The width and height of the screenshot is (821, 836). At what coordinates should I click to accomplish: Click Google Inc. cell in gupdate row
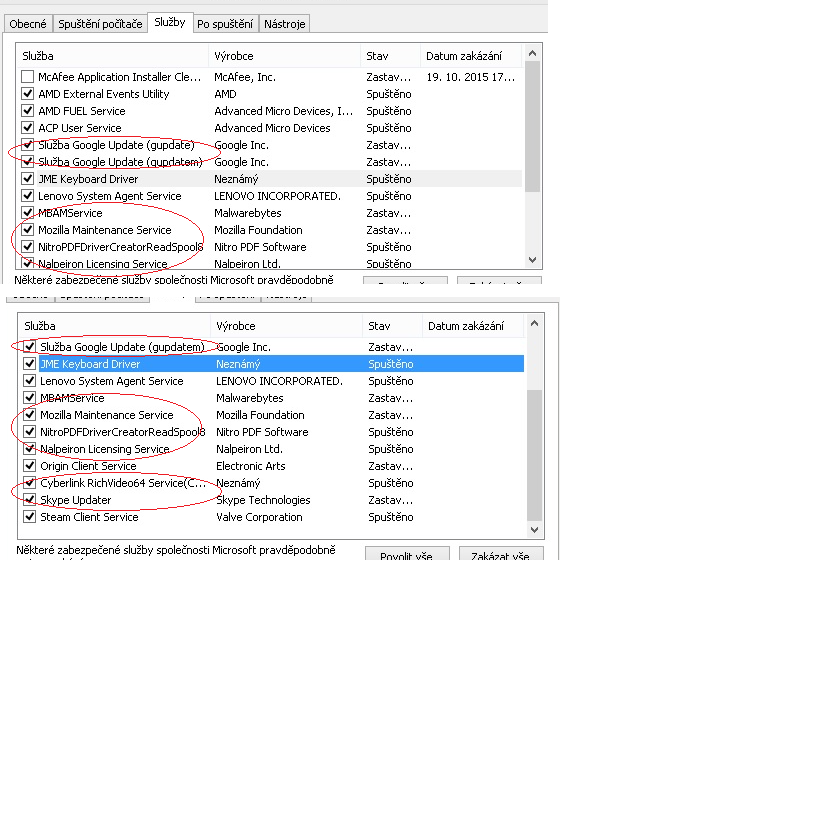[241, 145]
